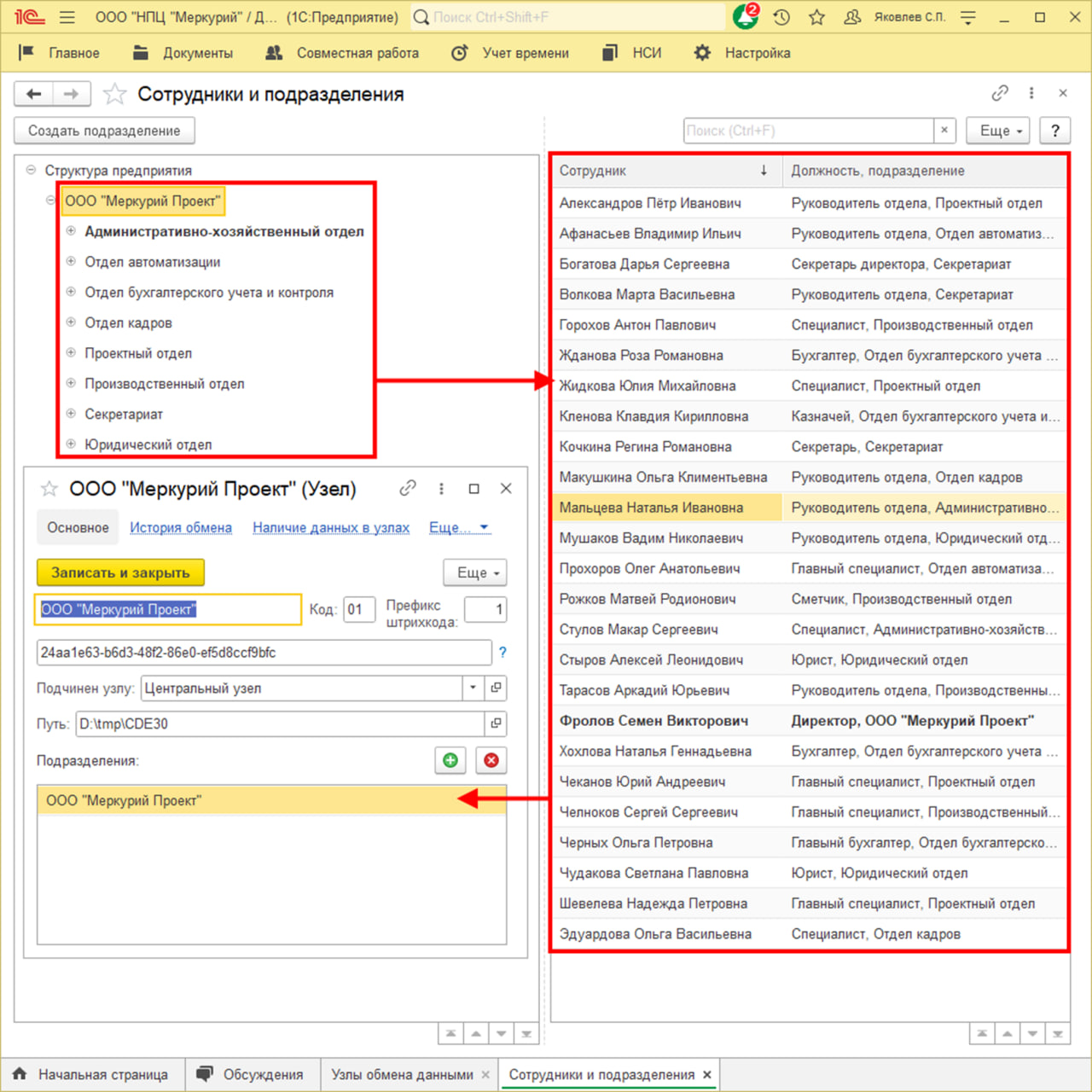This screenshot has height=1092, width=1092.
Task: Open the Настройка menu section
Action: click(x=742, y=53)
